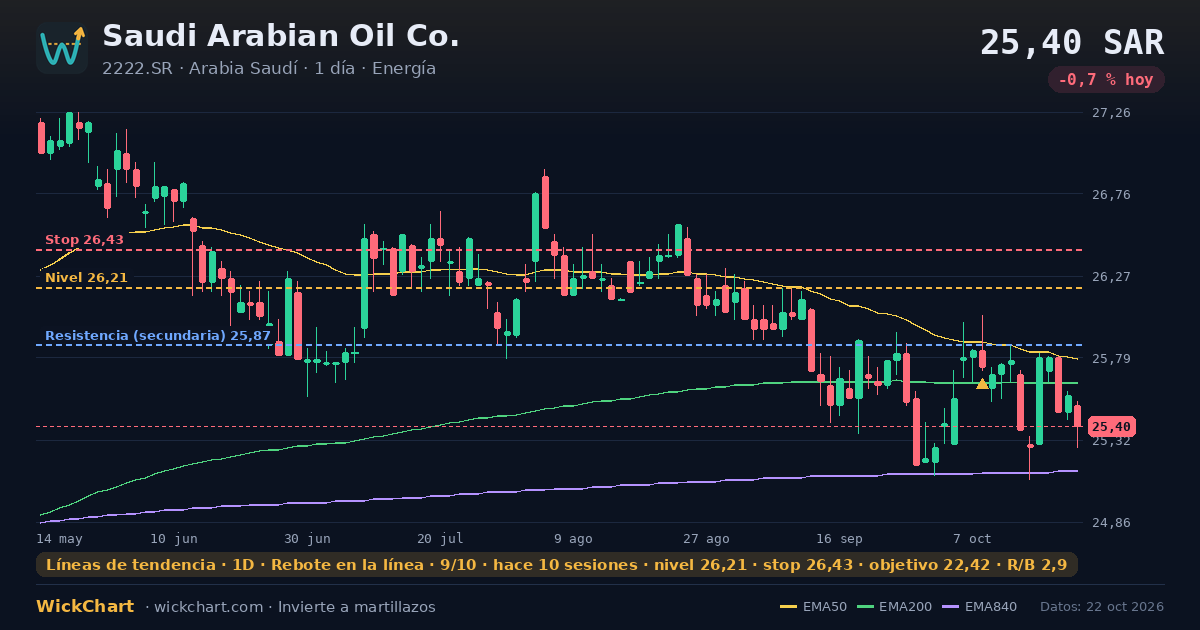Click the 10 jun date label
Screen dimensions: 1200x630
click(x=173, y=539)
